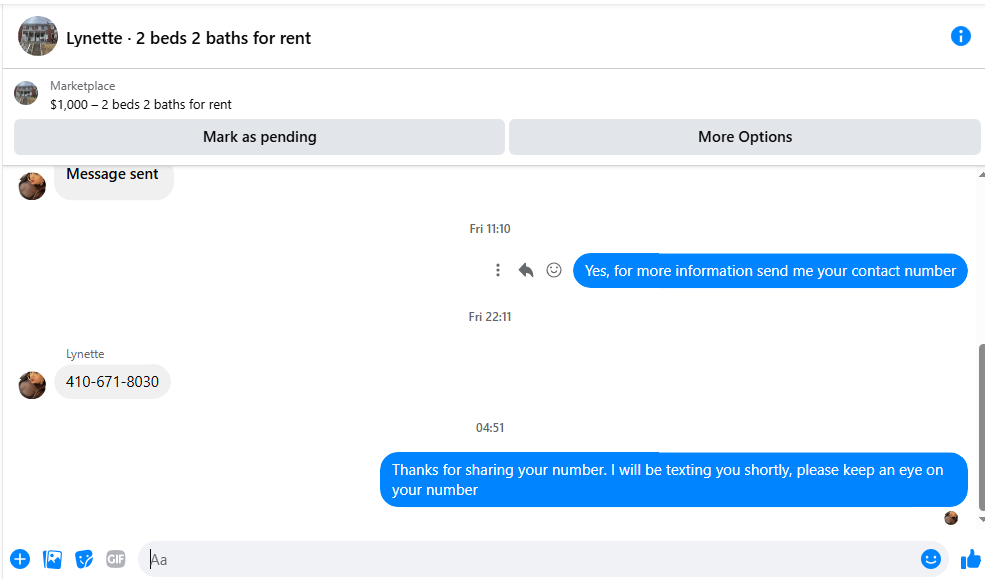
Task: Click the listing thumbnail next to Marketplace
Action: click(26, 94)
